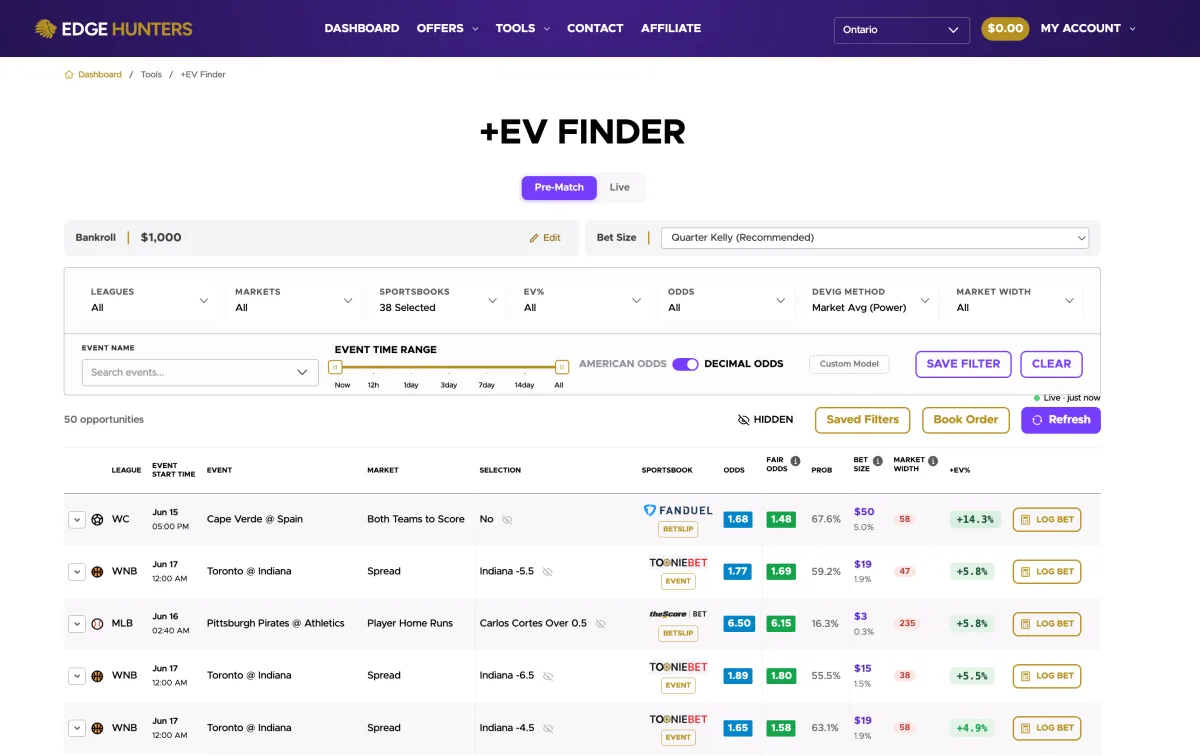The width and height of the screenshot is (1200, 756).
Task: Click the Edge Hunters logo
Action: (x=113, y=29)
